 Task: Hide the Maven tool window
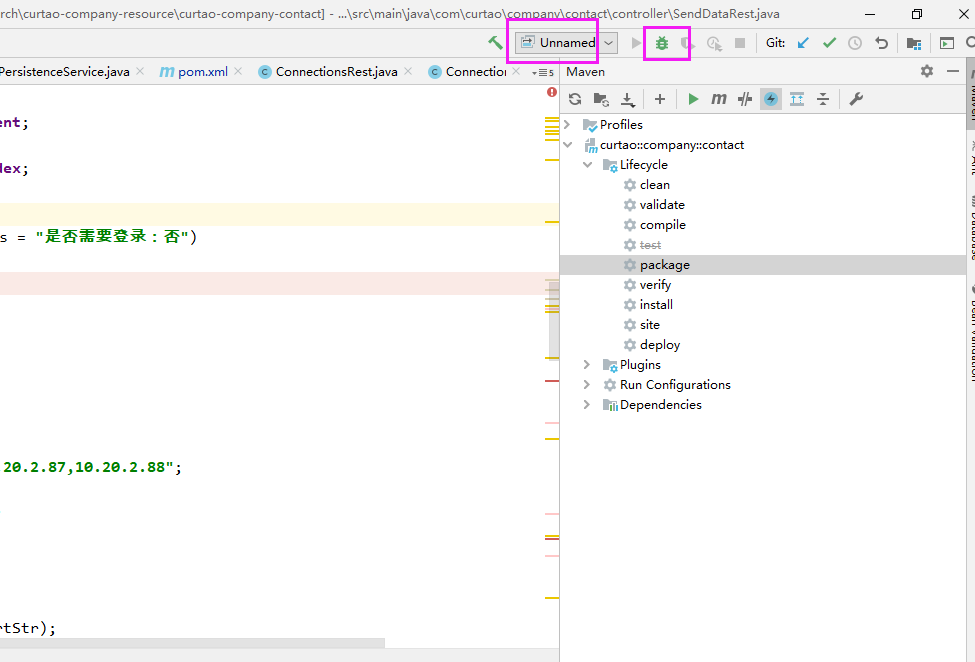click(x=952, y=72)
